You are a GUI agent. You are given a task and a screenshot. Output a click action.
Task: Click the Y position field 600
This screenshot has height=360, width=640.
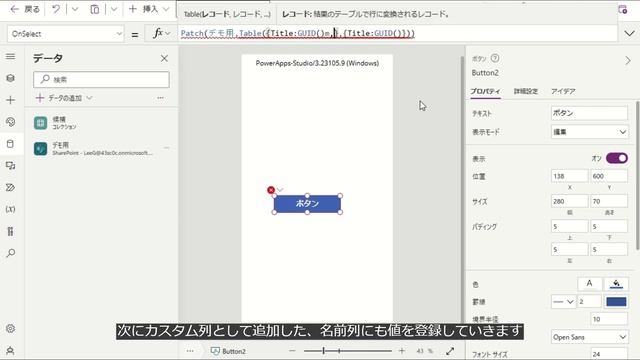click(609, 176)
